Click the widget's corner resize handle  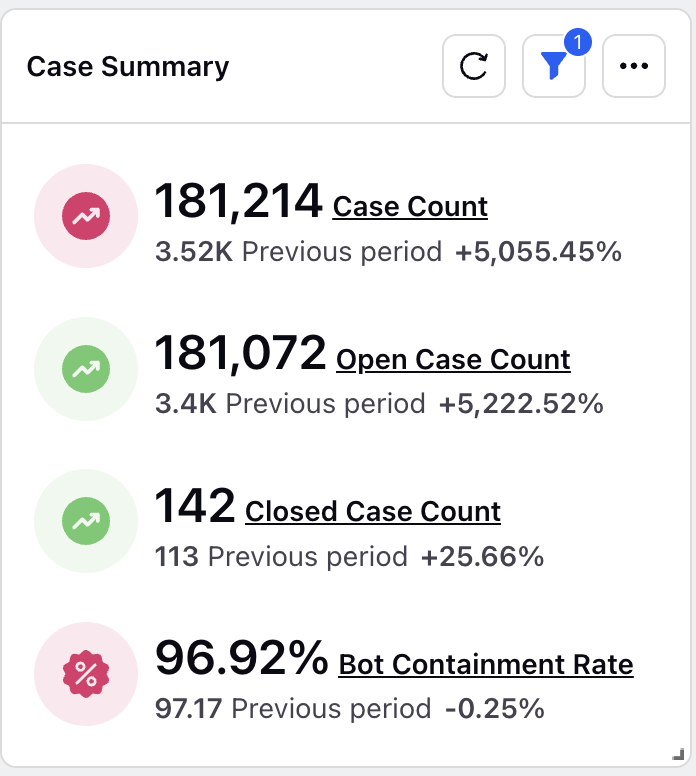click(678, 754)
